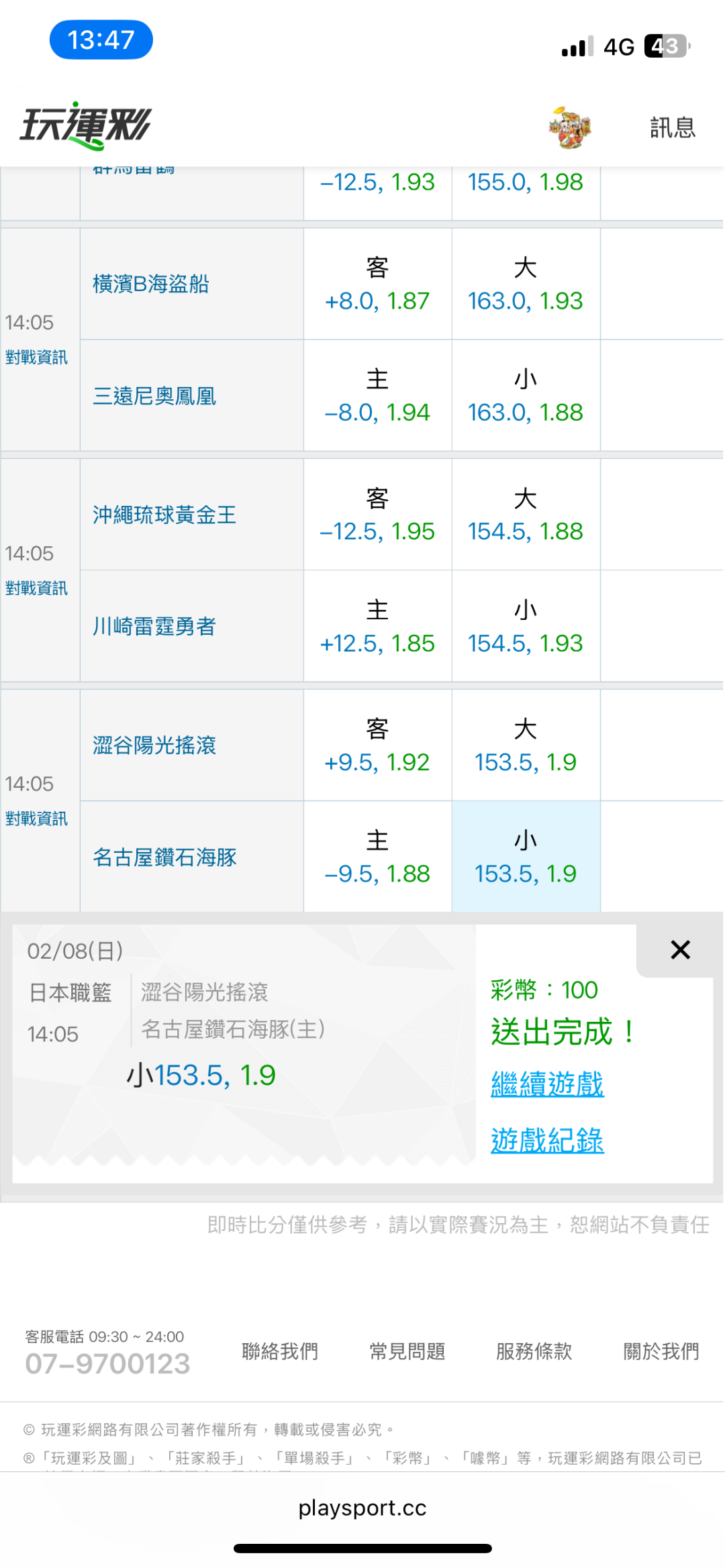
Task: Open the 遊戲紀錄 link
Action: tap(547, 1141)
